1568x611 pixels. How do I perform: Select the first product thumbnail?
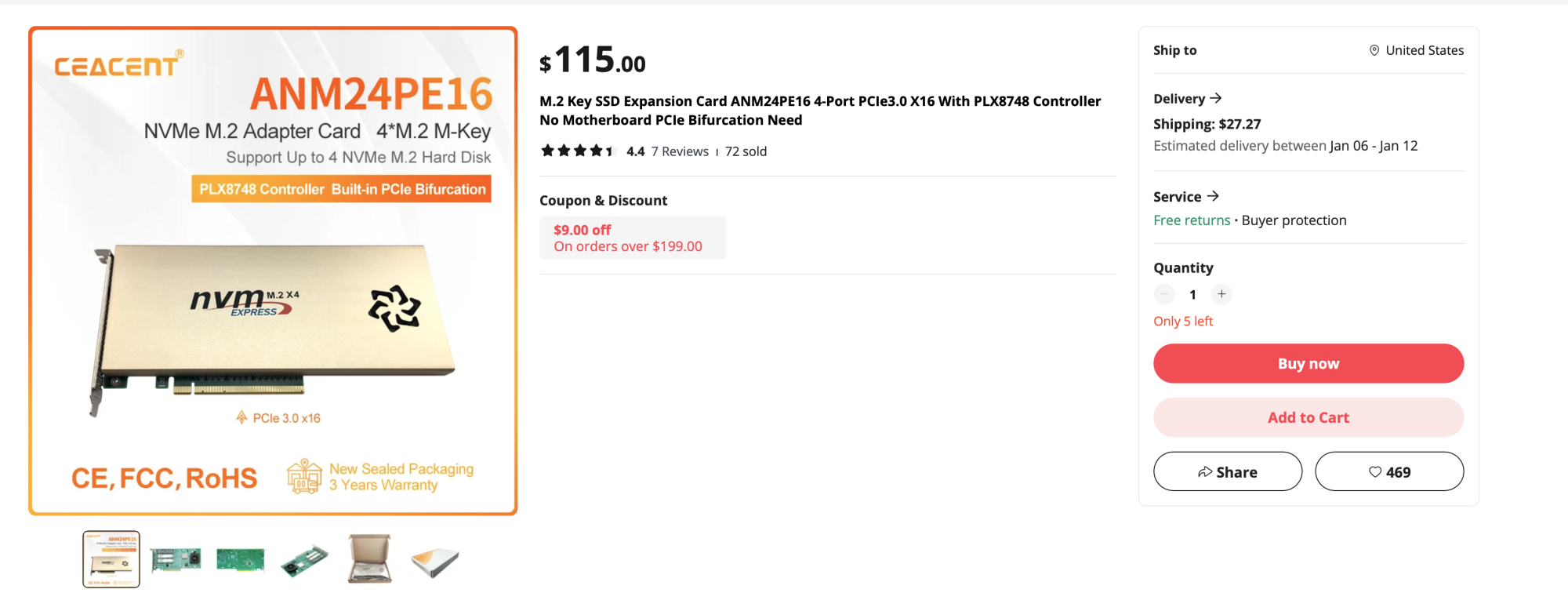point(111,559)
